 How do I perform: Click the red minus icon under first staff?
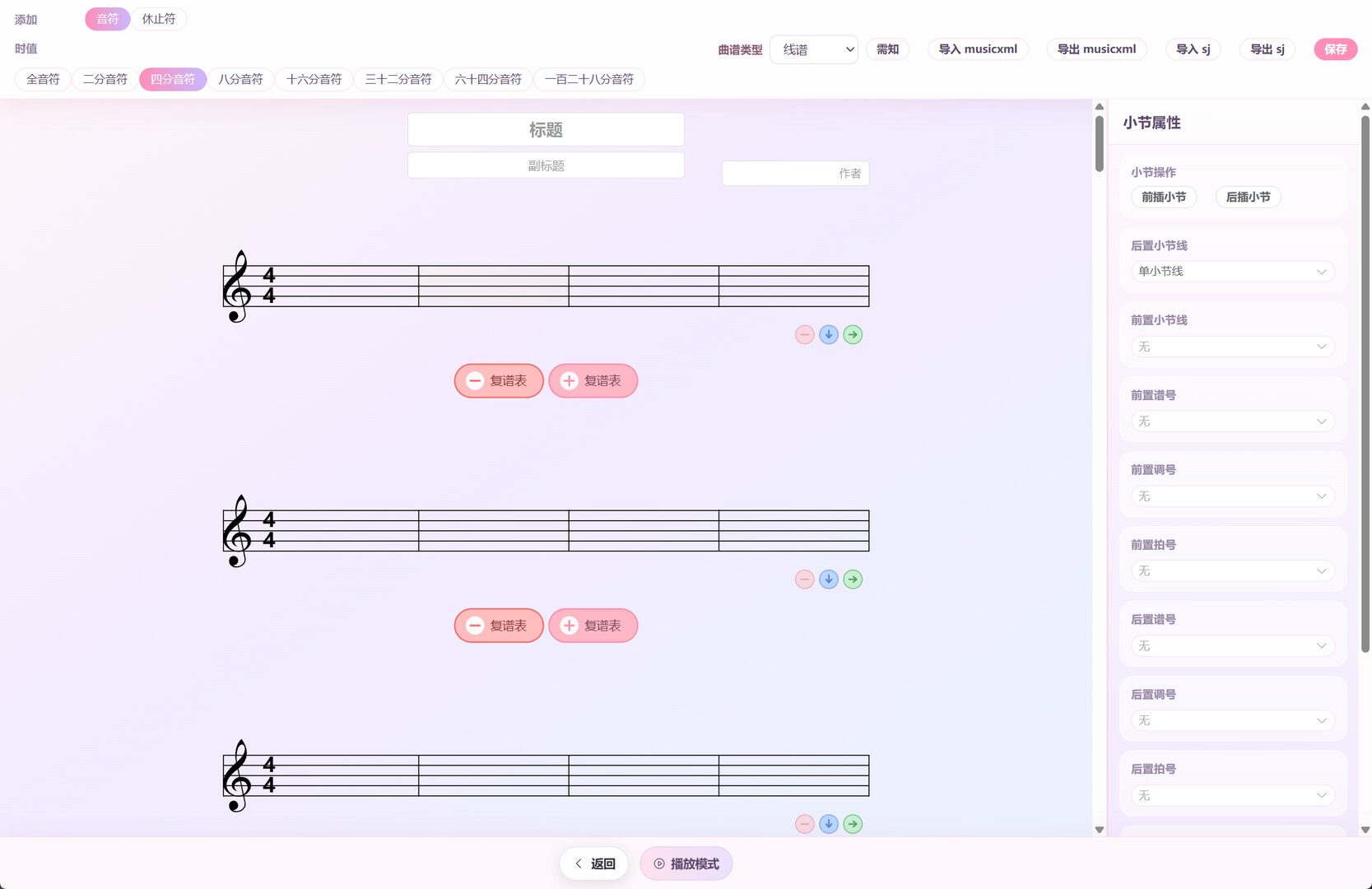(x=805, y=335)
